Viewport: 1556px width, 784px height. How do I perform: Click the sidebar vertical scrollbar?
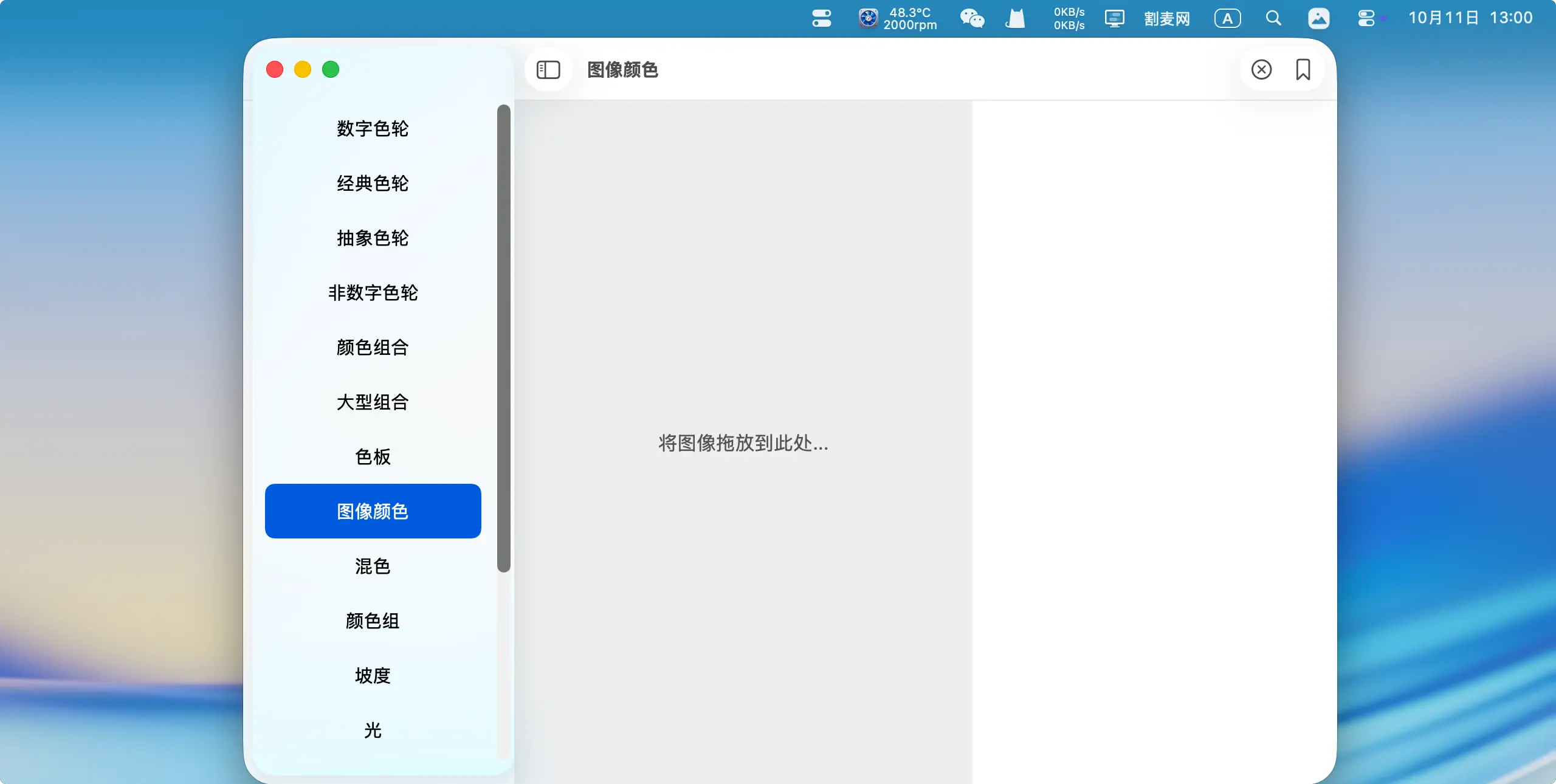pyautogui.click(x=503, y=338)
